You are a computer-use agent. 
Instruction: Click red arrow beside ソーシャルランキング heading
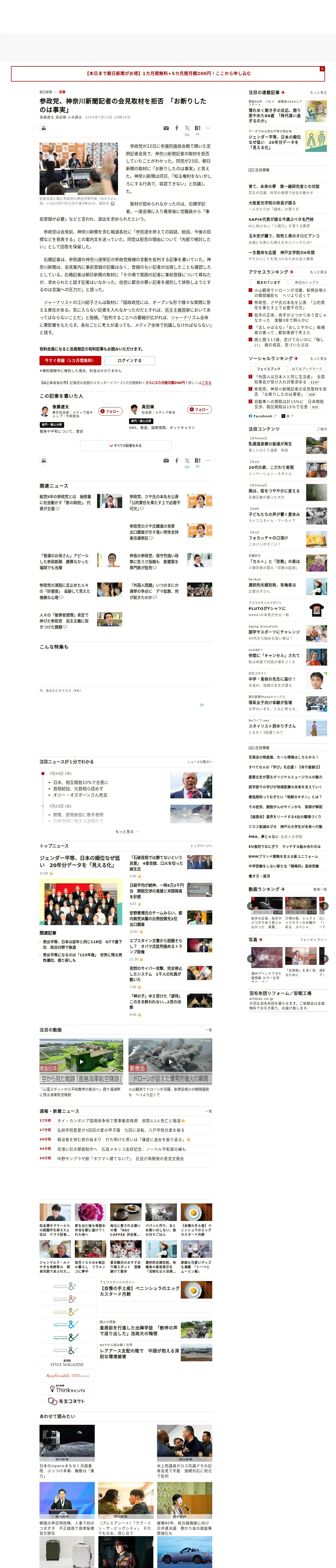(x=296, y=359)
